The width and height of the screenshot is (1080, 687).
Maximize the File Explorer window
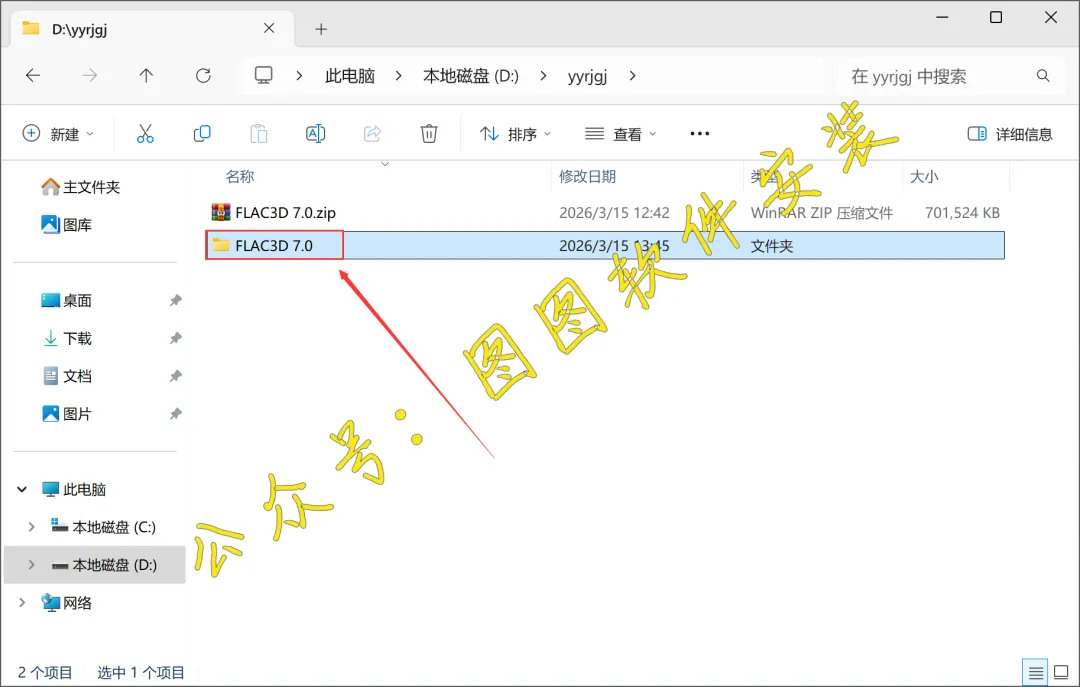996,17
